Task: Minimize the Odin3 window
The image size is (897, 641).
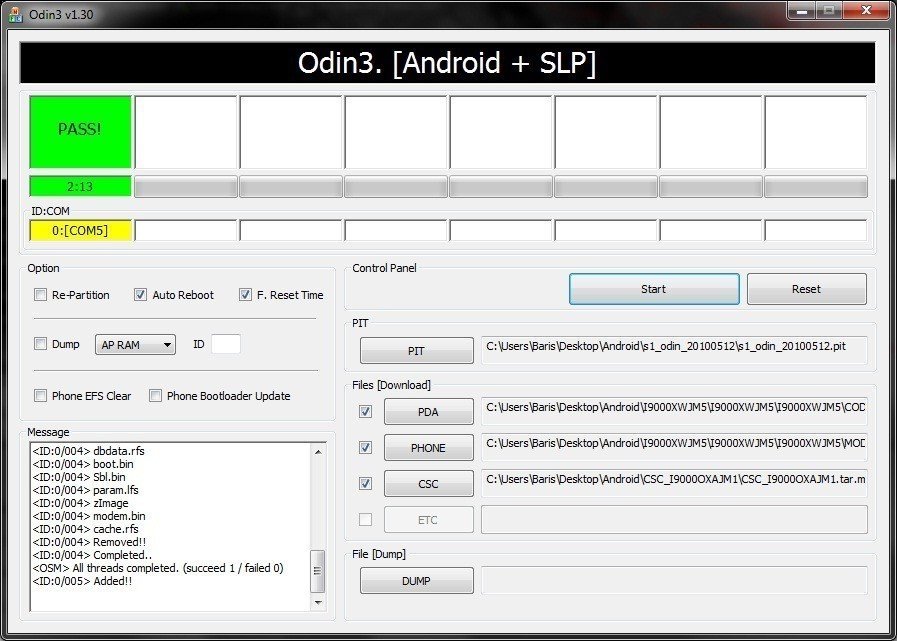Action: (x=801, y=10)
